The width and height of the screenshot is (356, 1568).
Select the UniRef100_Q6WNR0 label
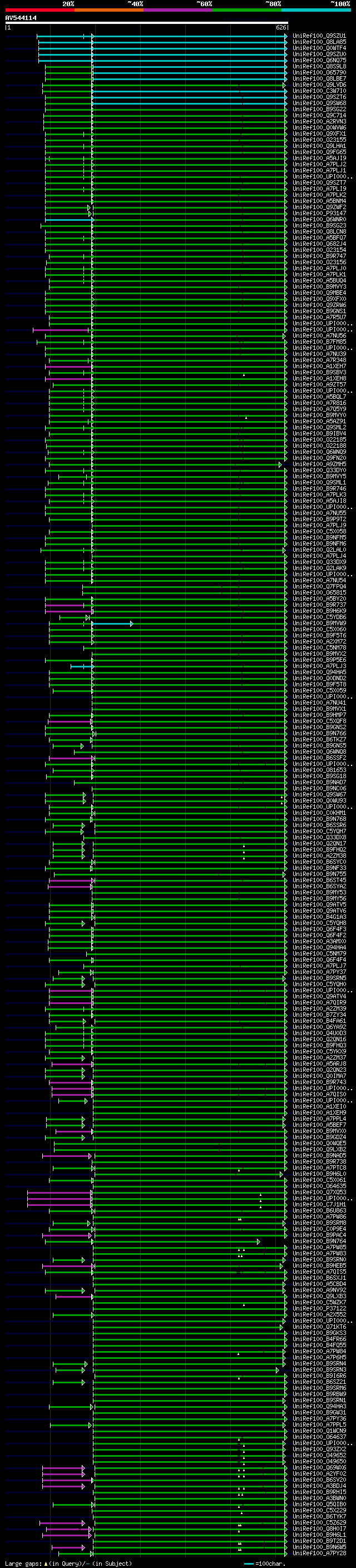(x=319, y=219)
